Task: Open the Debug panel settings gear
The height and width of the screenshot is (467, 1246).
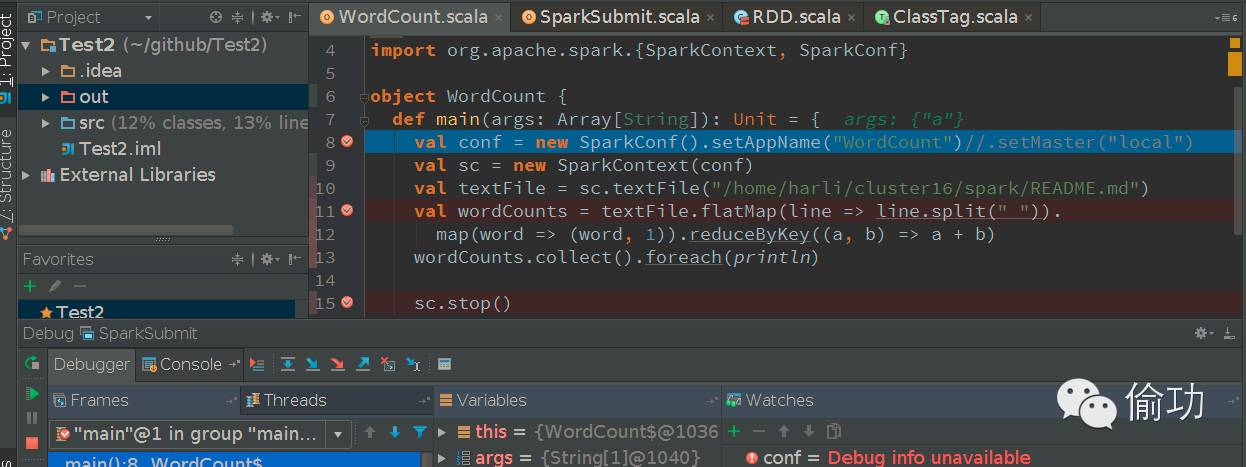Action: (x=1204, y=333)
